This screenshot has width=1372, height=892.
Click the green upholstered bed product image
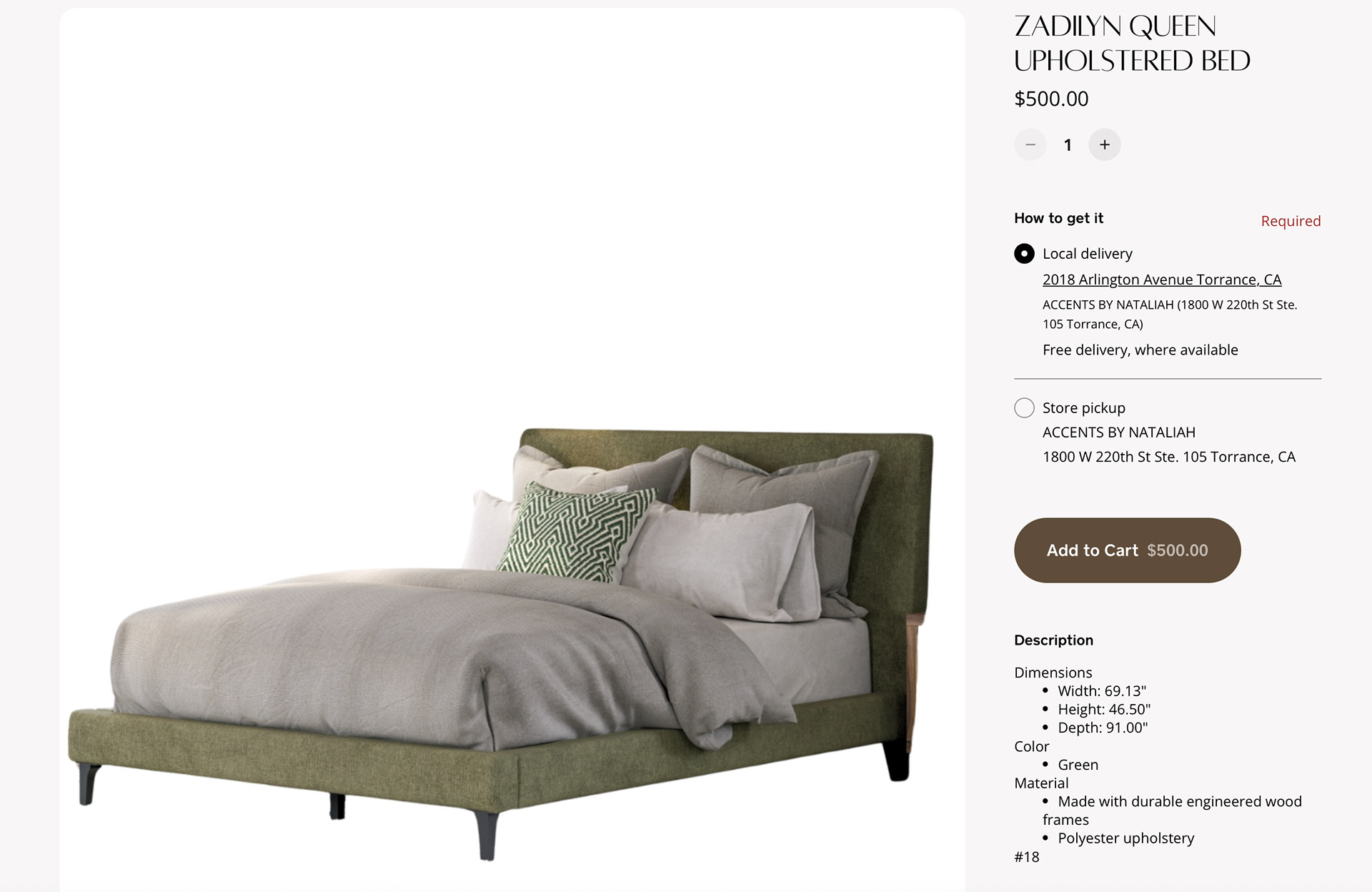[x=500, y=643]
